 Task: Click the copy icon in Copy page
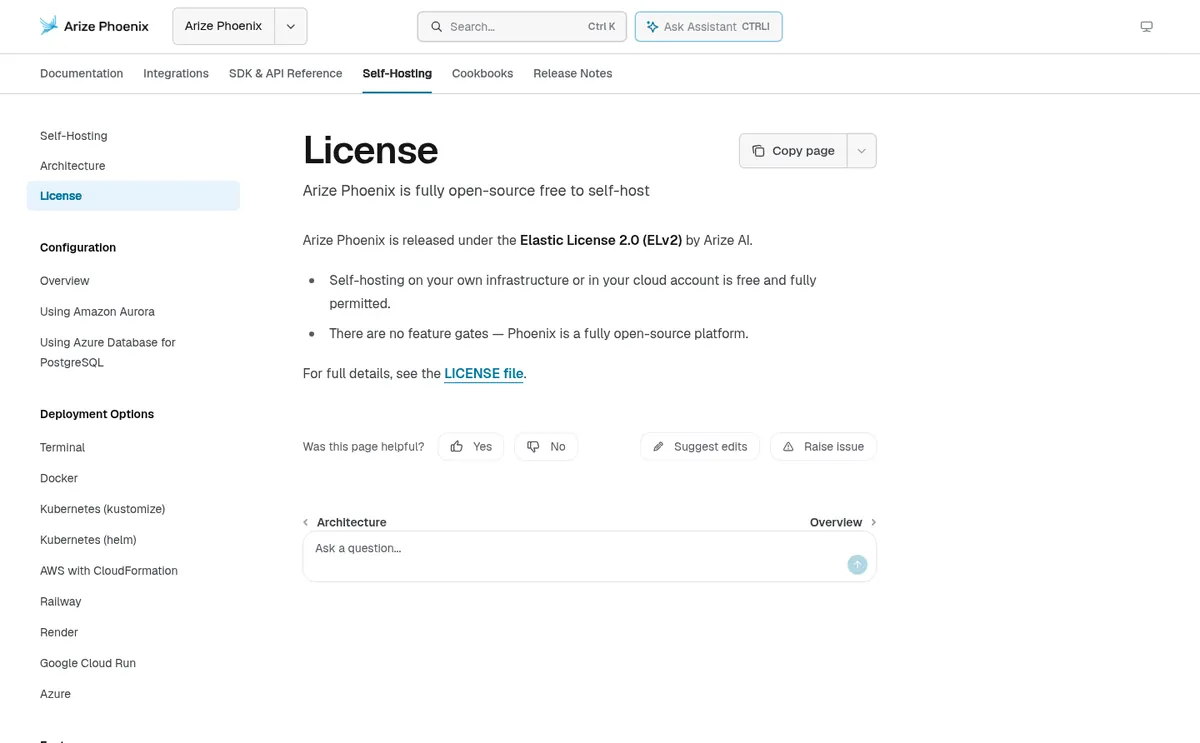[x=758, y=151]
